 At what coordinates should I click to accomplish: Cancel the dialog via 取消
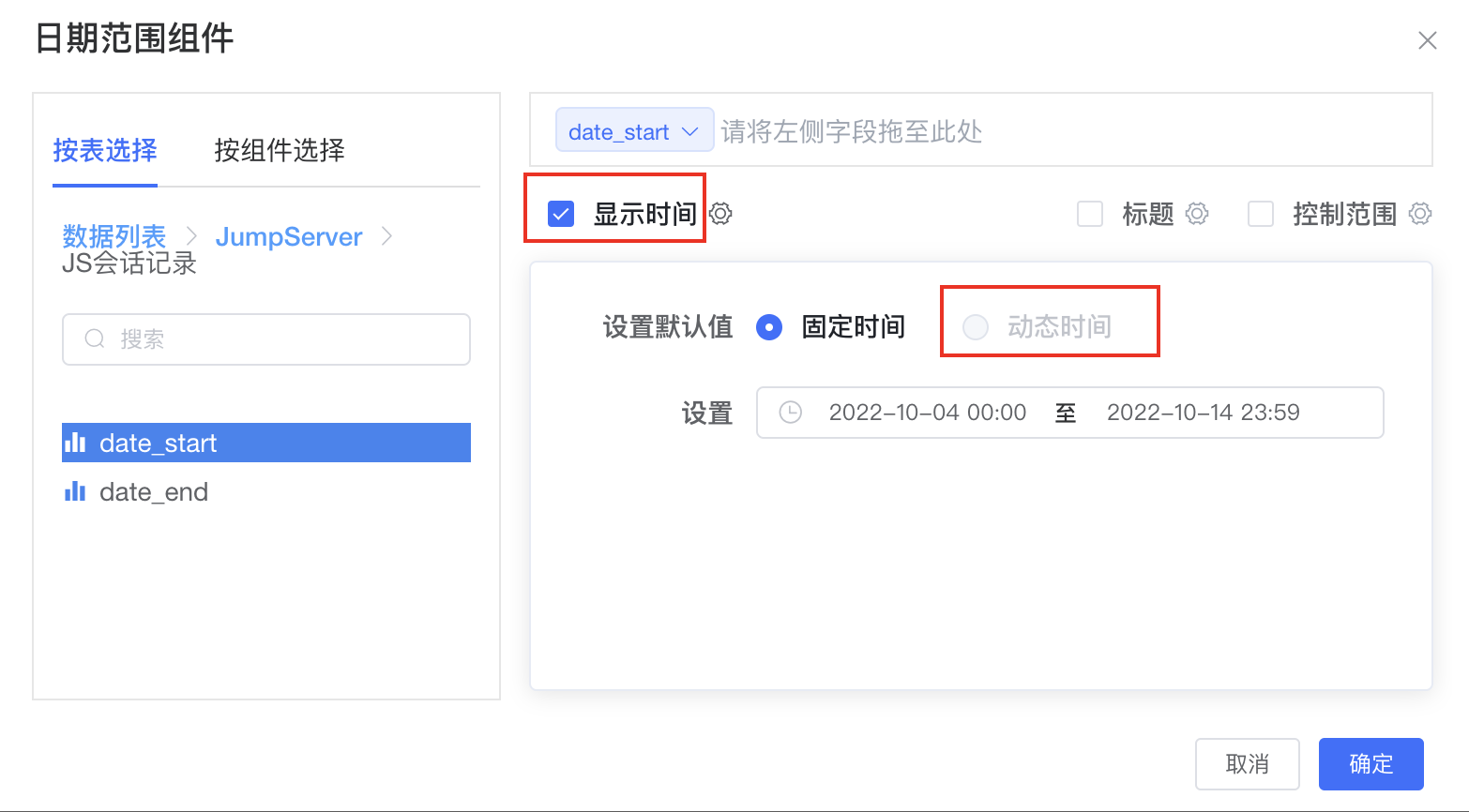(1248, 764)
